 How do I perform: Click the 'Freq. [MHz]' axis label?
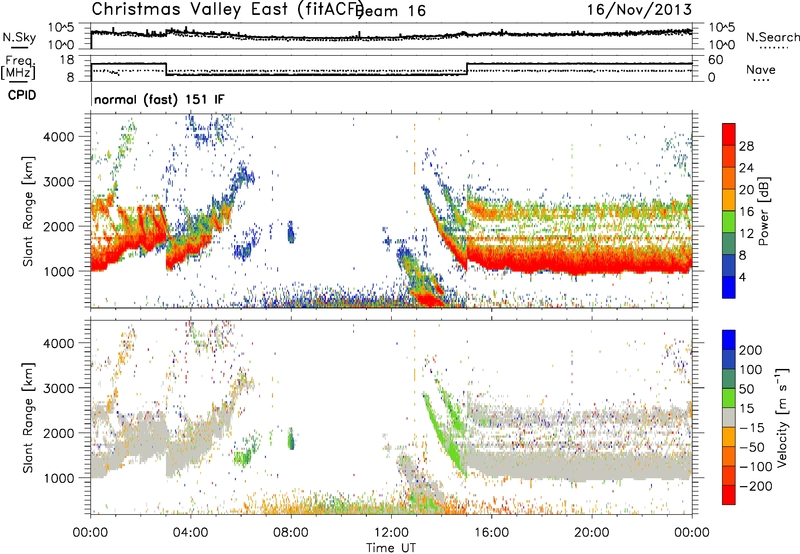(x=18, y=68)
